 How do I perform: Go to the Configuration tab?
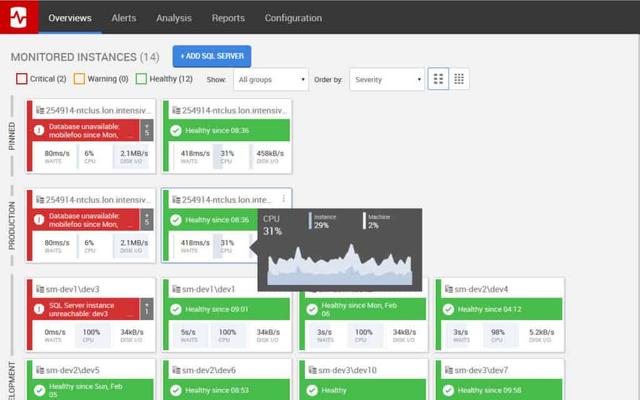coord(293,18)
